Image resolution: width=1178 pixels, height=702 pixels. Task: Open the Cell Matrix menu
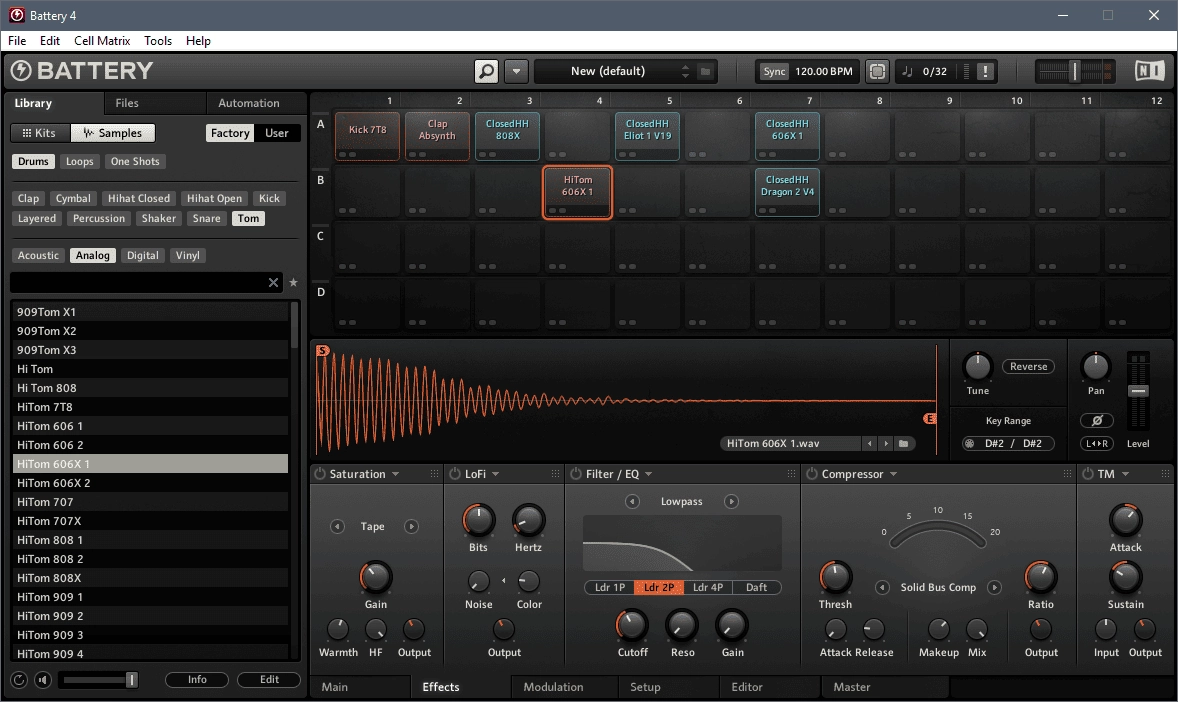click(102, 41)
